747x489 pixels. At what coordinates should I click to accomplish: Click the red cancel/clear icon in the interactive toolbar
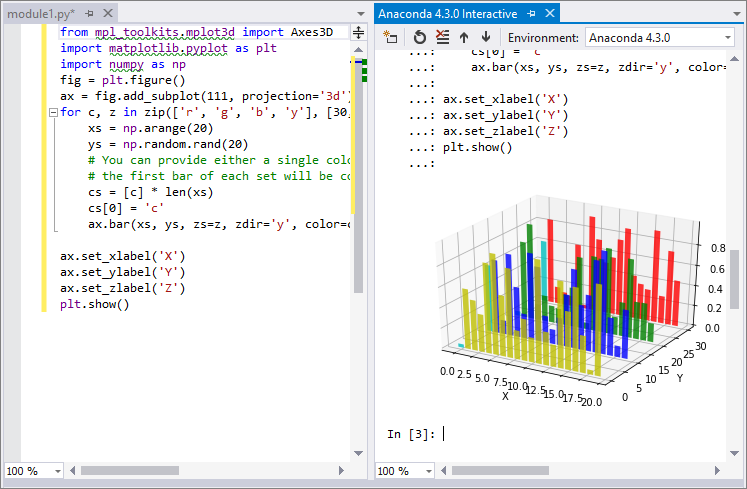pyautogui.click(x=442, y=37)
